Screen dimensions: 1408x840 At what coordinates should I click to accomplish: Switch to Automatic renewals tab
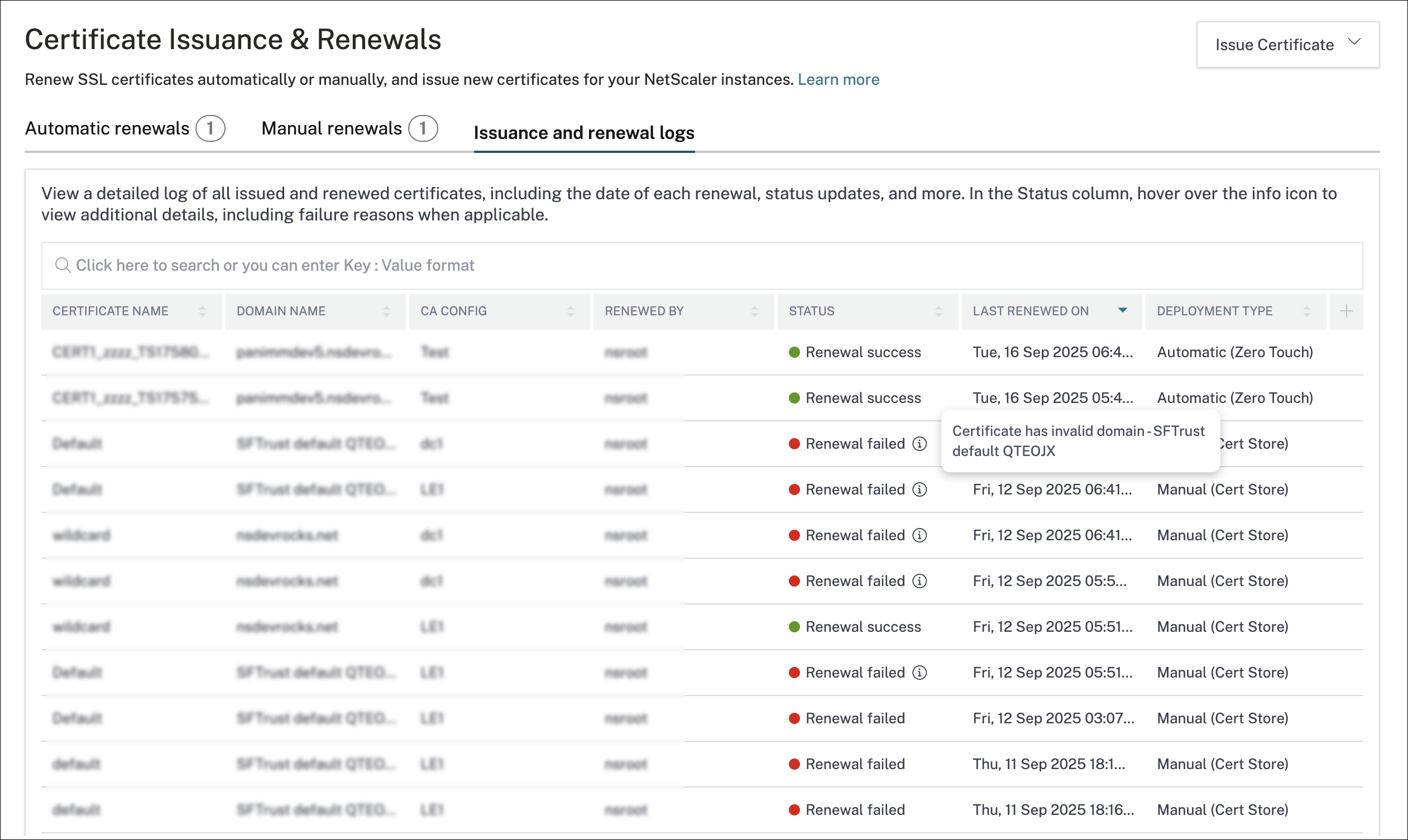tap(108, 128)
